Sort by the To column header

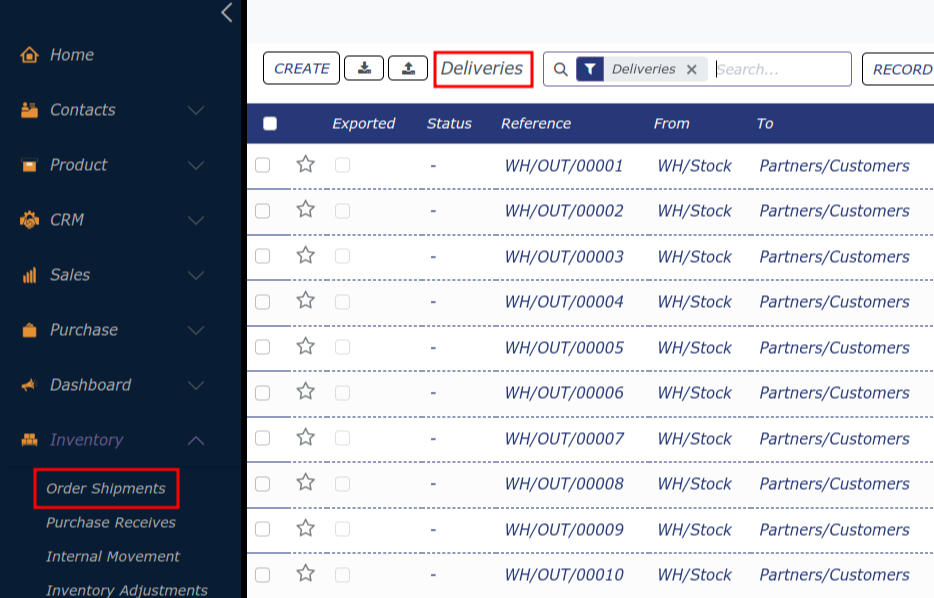(765, 123)
